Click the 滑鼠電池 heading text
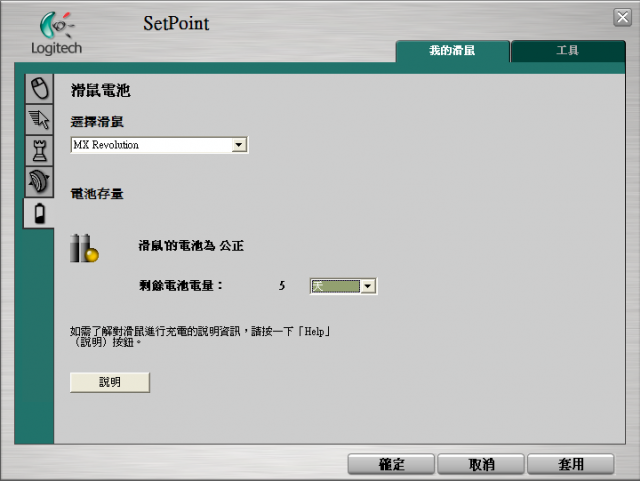This screenshot has height=481, width=640. click(x=100, y=90)
